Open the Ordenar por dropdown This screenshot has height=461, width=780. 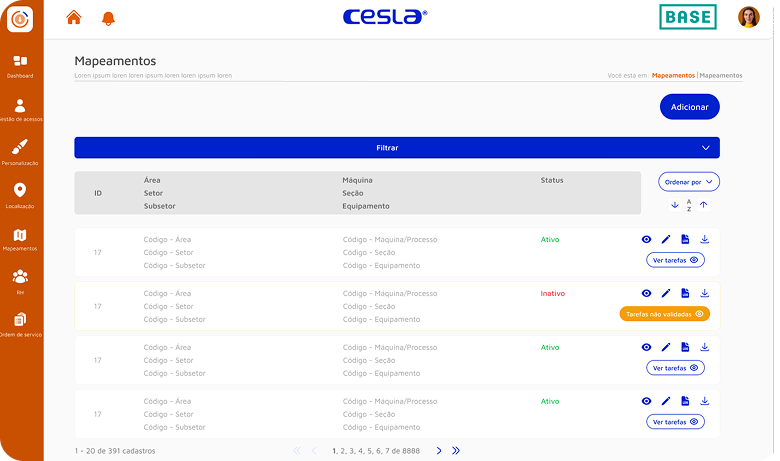688,182
